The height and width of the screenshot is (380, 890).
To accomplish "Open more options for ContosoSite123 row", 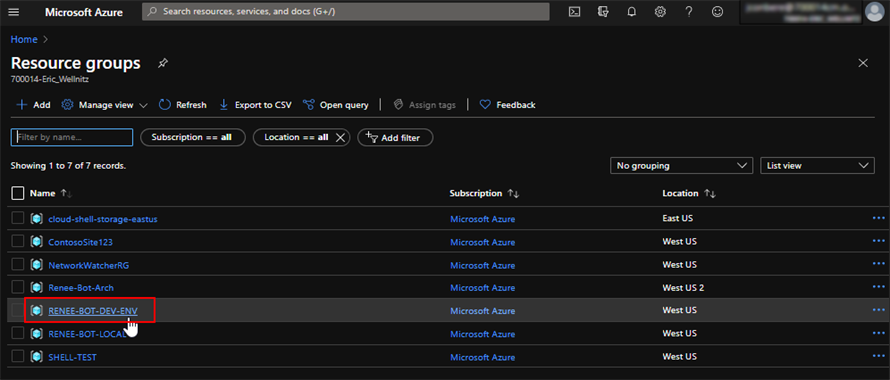I will [x=878, y=241].
